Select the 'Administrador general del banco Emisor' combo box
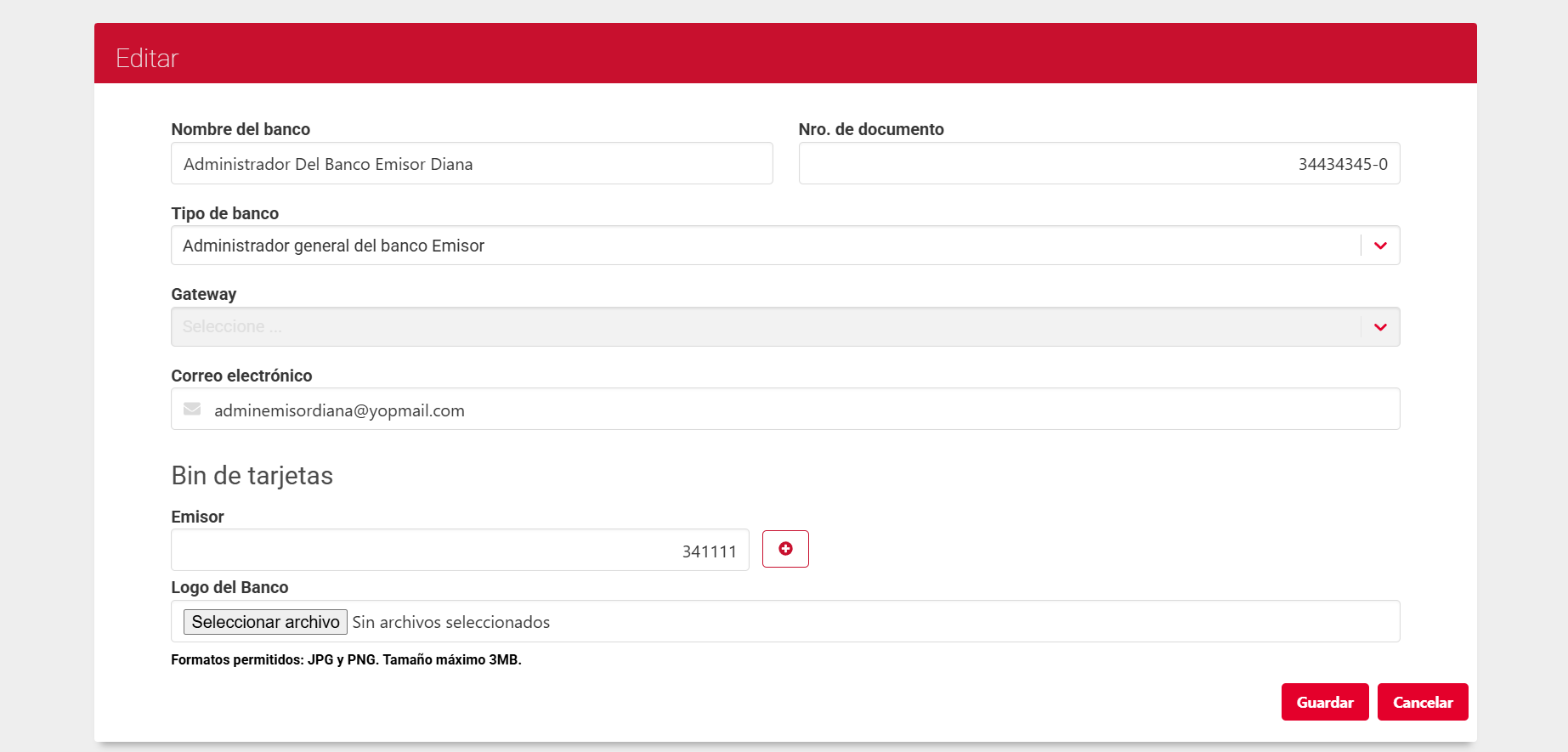This screenshot has width=1568, height=752. tap(765, 246)
